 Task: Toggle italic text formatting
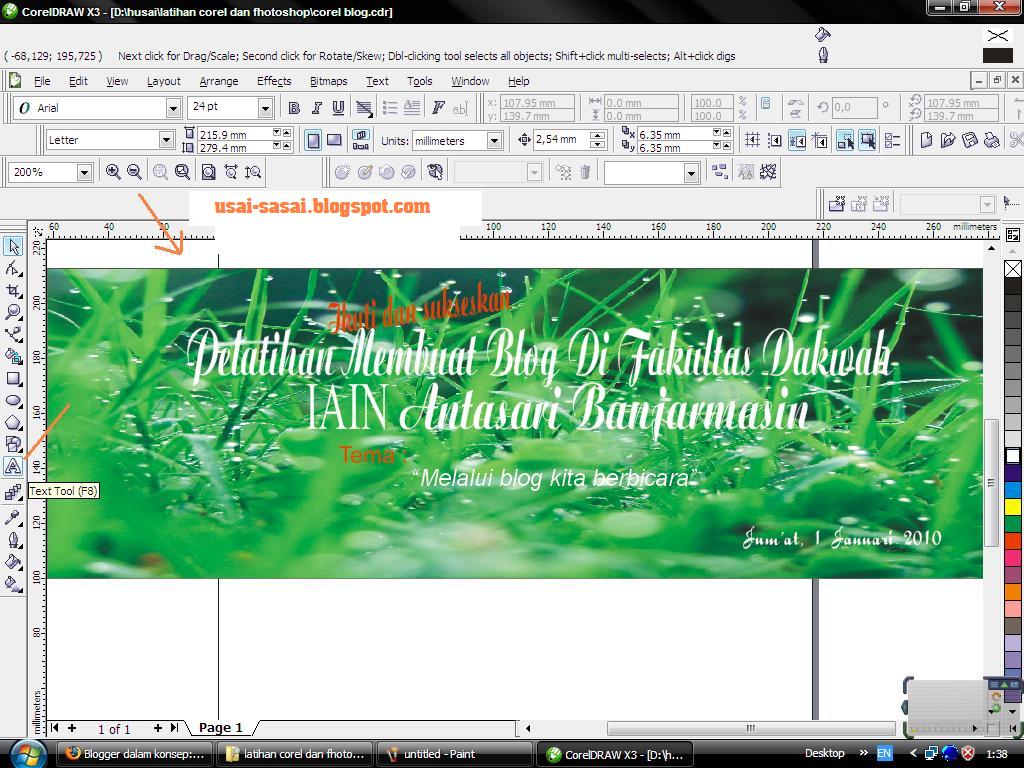pos(317,107)
